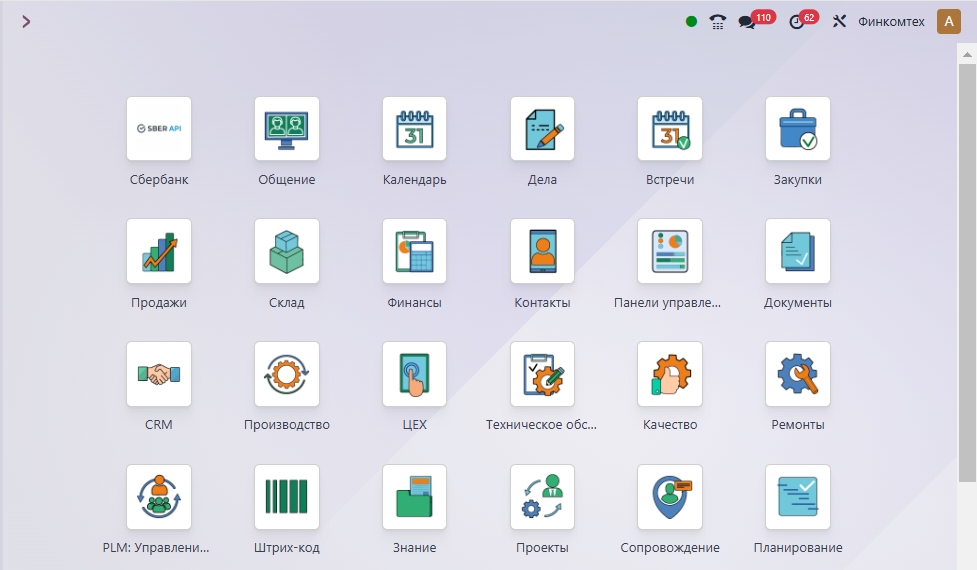Image resolution: width=977 pixels, height=570 pixels.
Task: Open the Сбербанк (Sber API) app
Action: tap(158, 129)
